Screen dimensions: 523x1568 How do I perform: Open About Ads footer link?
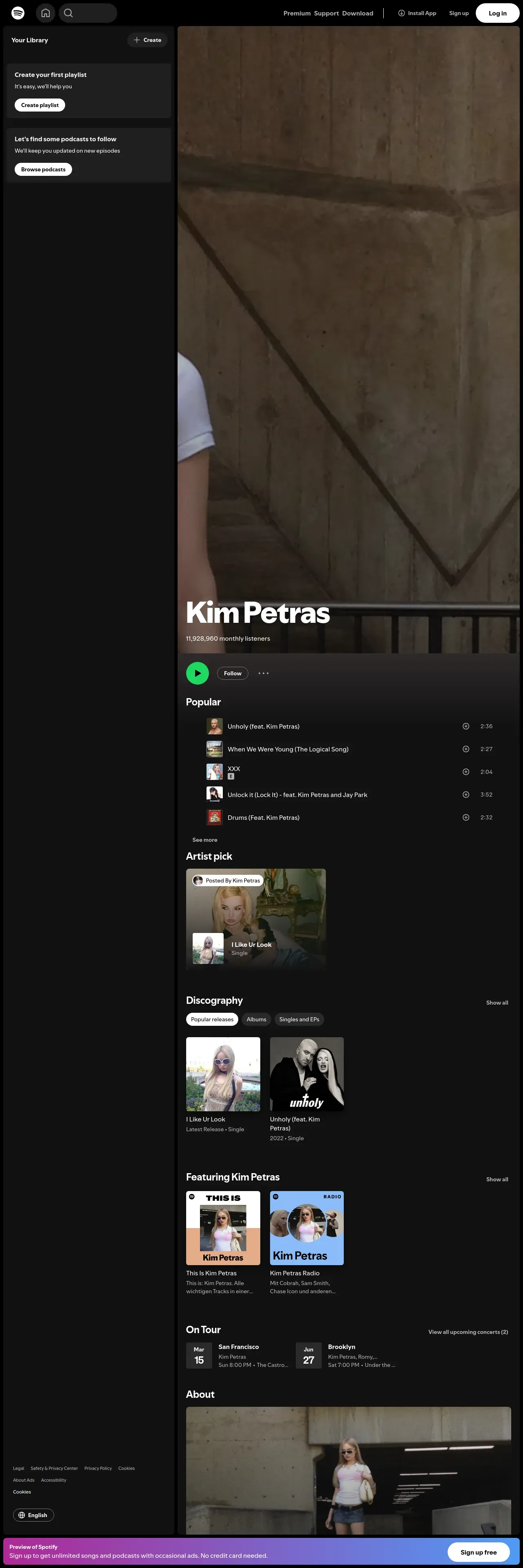pyautogui.click(x=24, y=1480)
